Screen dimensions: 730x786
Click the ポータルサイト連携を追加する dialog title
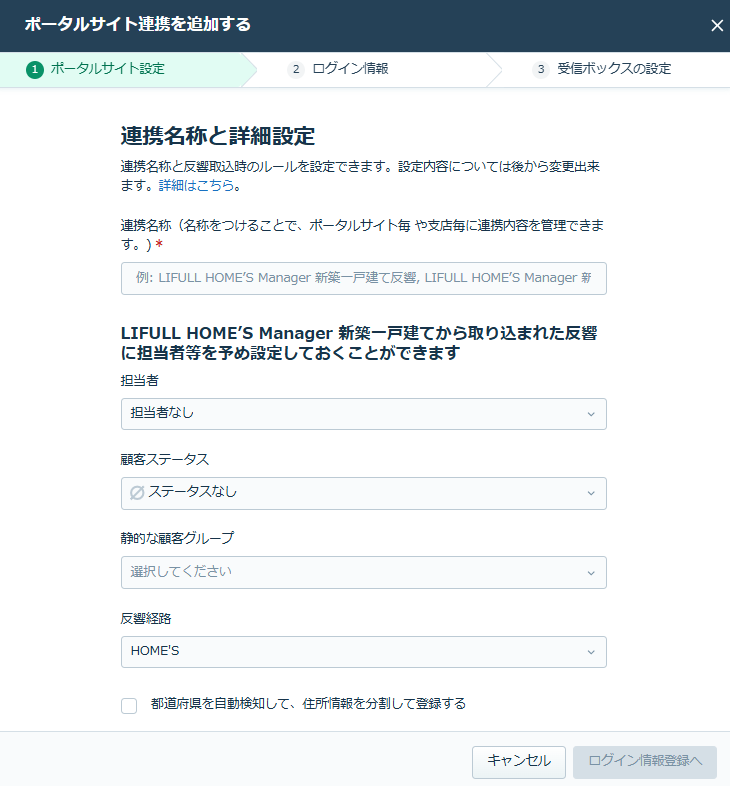pyautogui.click(x=137, y=24)
